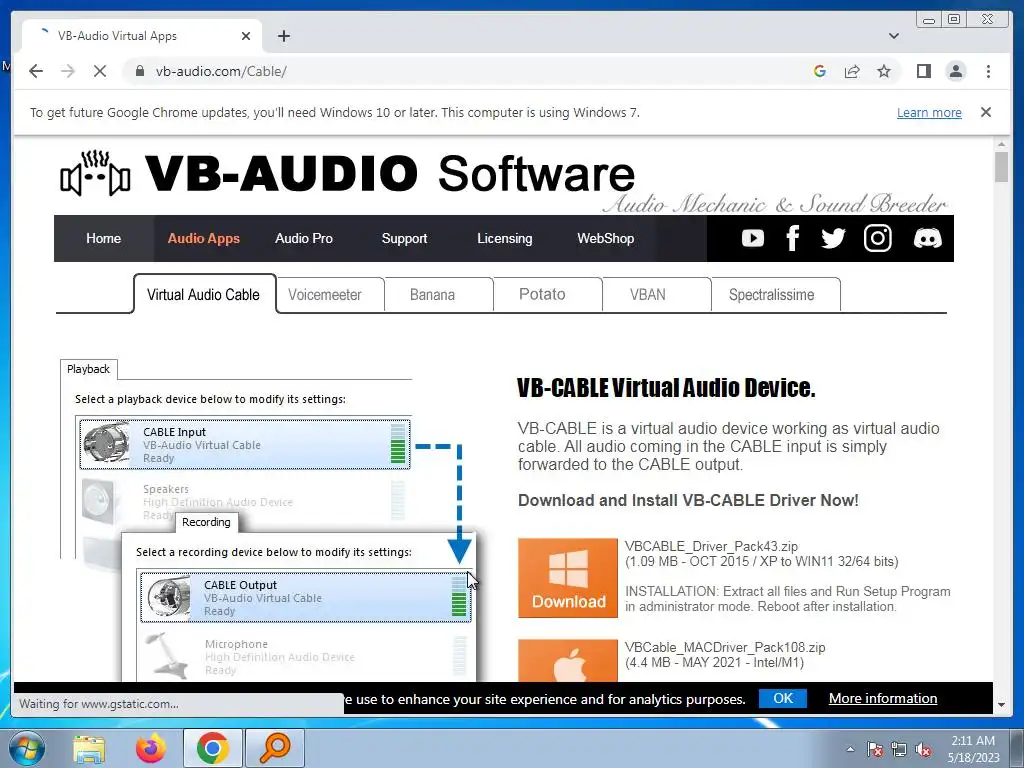This screenshot has width=1024, height=768.
Task: Click the VB-Audio logo icon in header
Action: [95, 174]
